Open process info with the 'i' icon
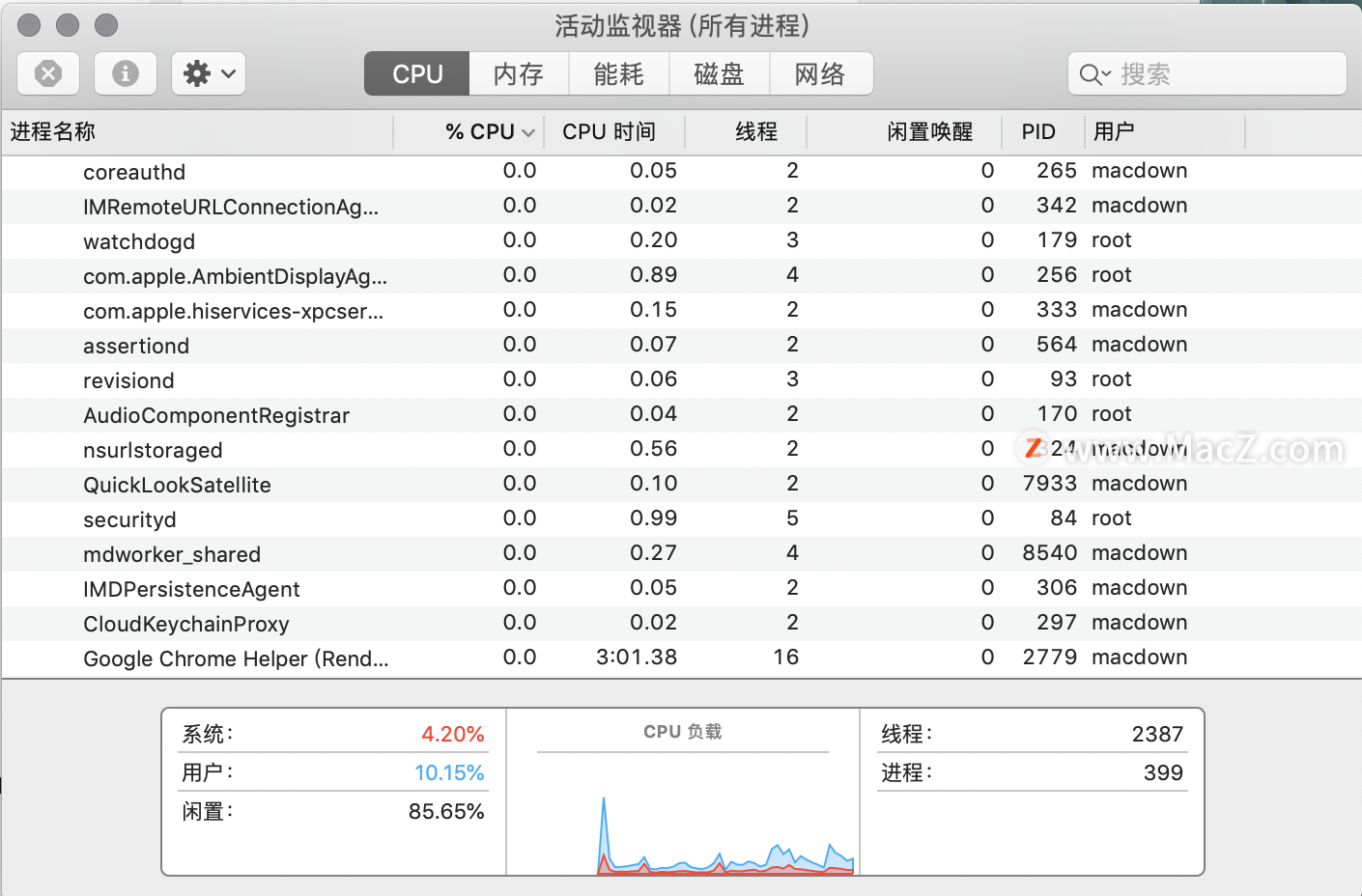 click(126, 73)
